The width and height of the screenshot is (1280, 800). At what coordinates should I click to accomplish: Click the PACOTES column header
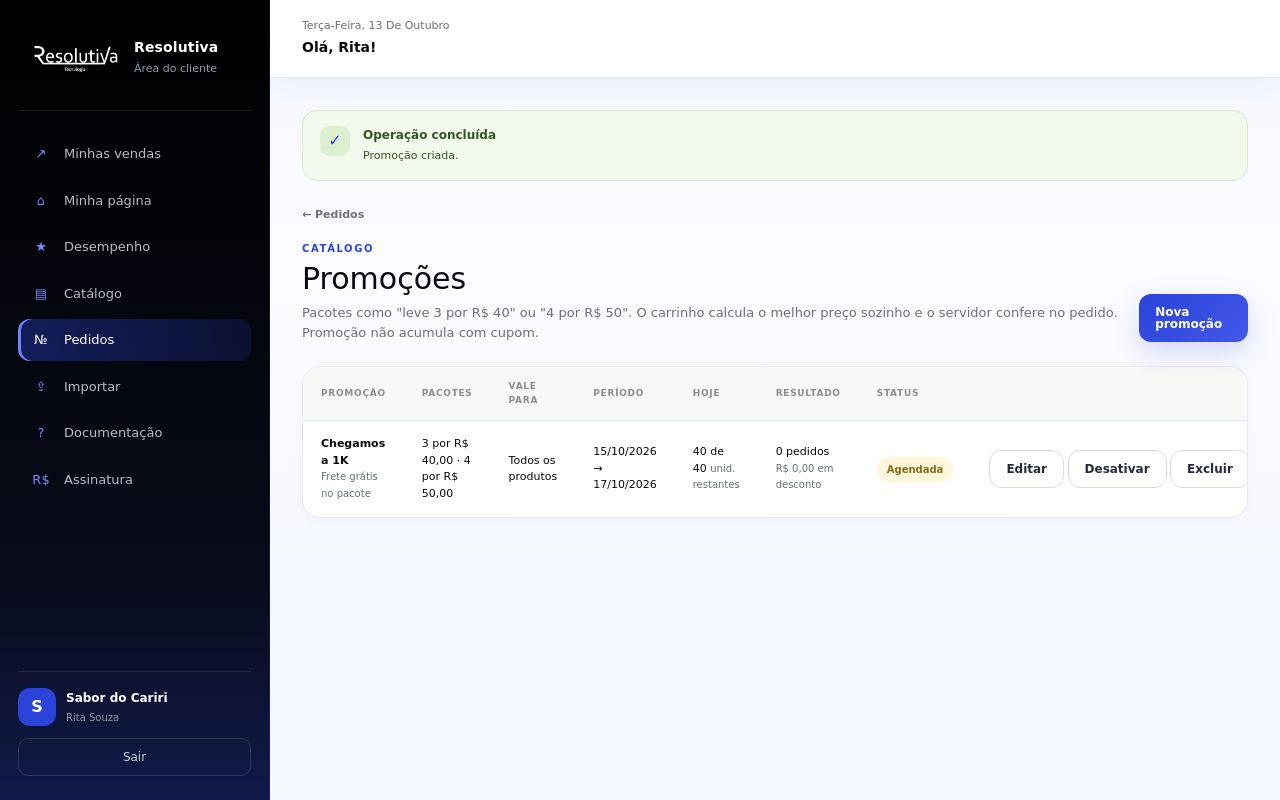(x=447, y=394)
